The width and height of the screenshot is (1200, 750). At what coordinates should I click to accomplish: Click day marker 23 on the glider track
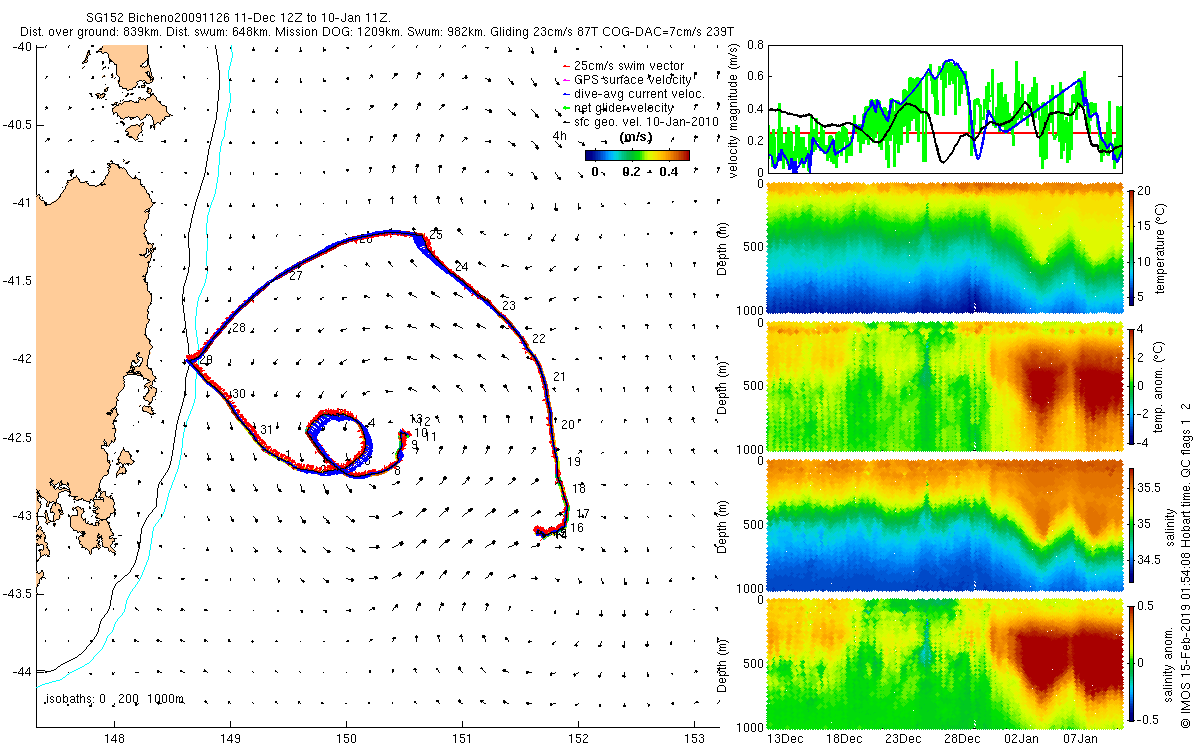(509, 305)
